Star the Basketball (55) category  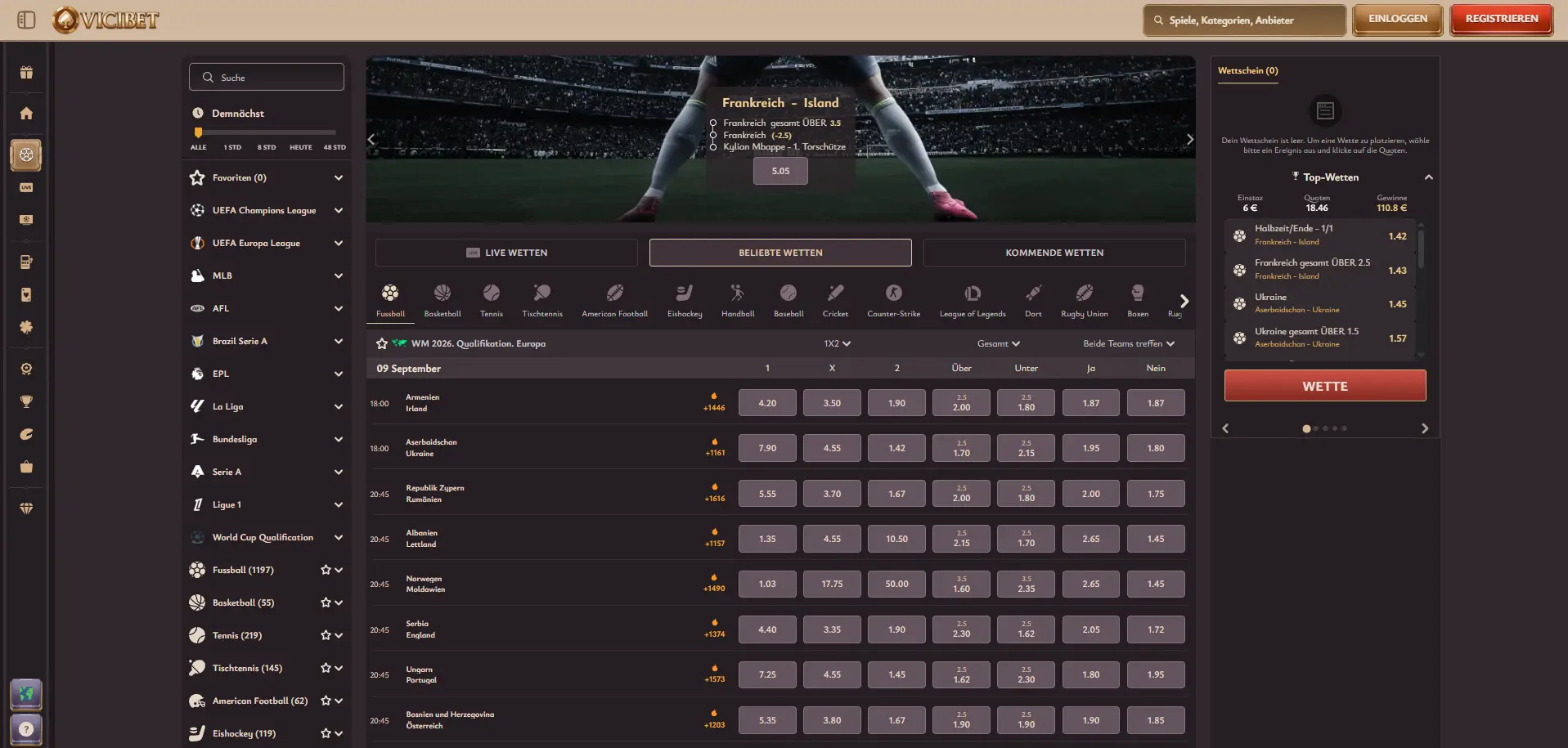click(x=326, y=602)
